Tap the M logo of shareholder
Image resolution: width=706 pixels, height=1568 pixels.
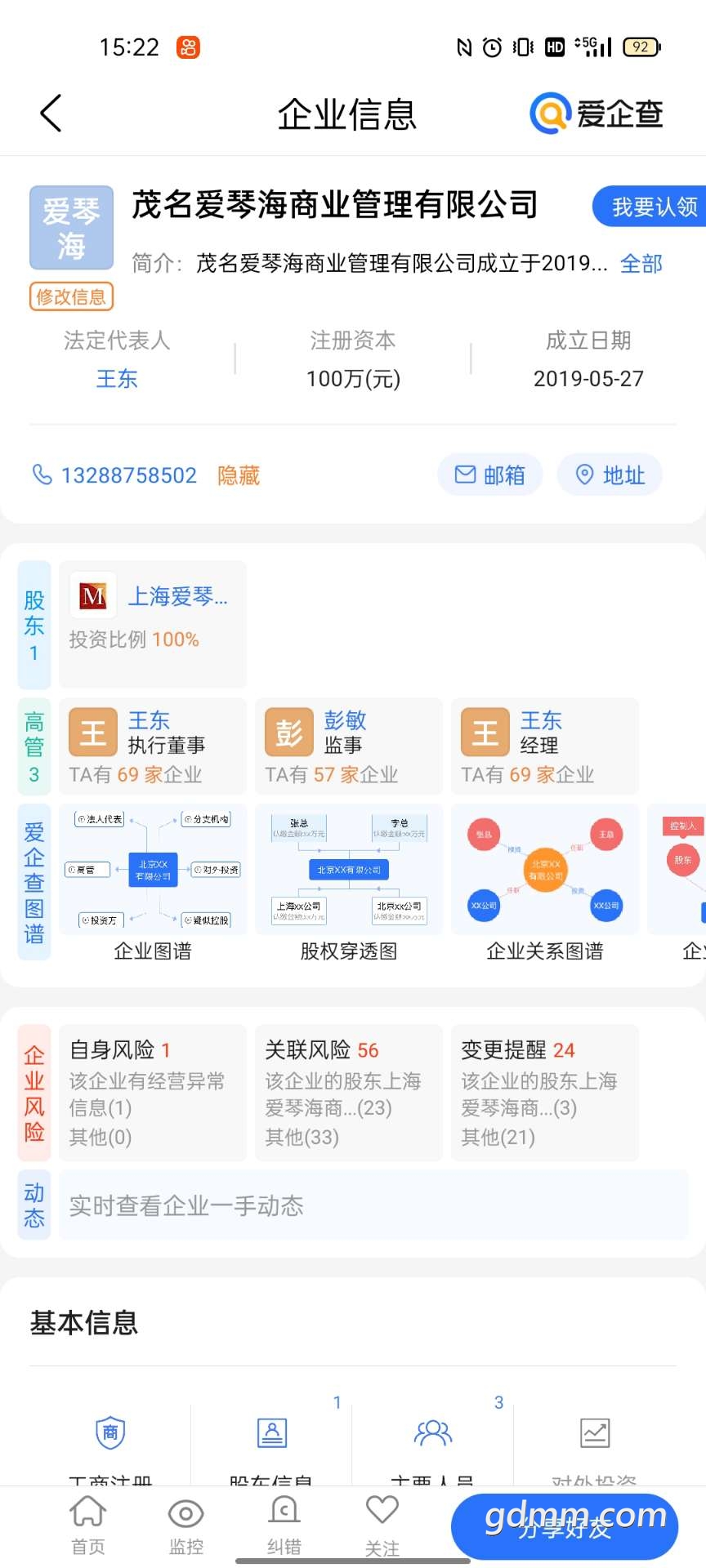point(93,596)
